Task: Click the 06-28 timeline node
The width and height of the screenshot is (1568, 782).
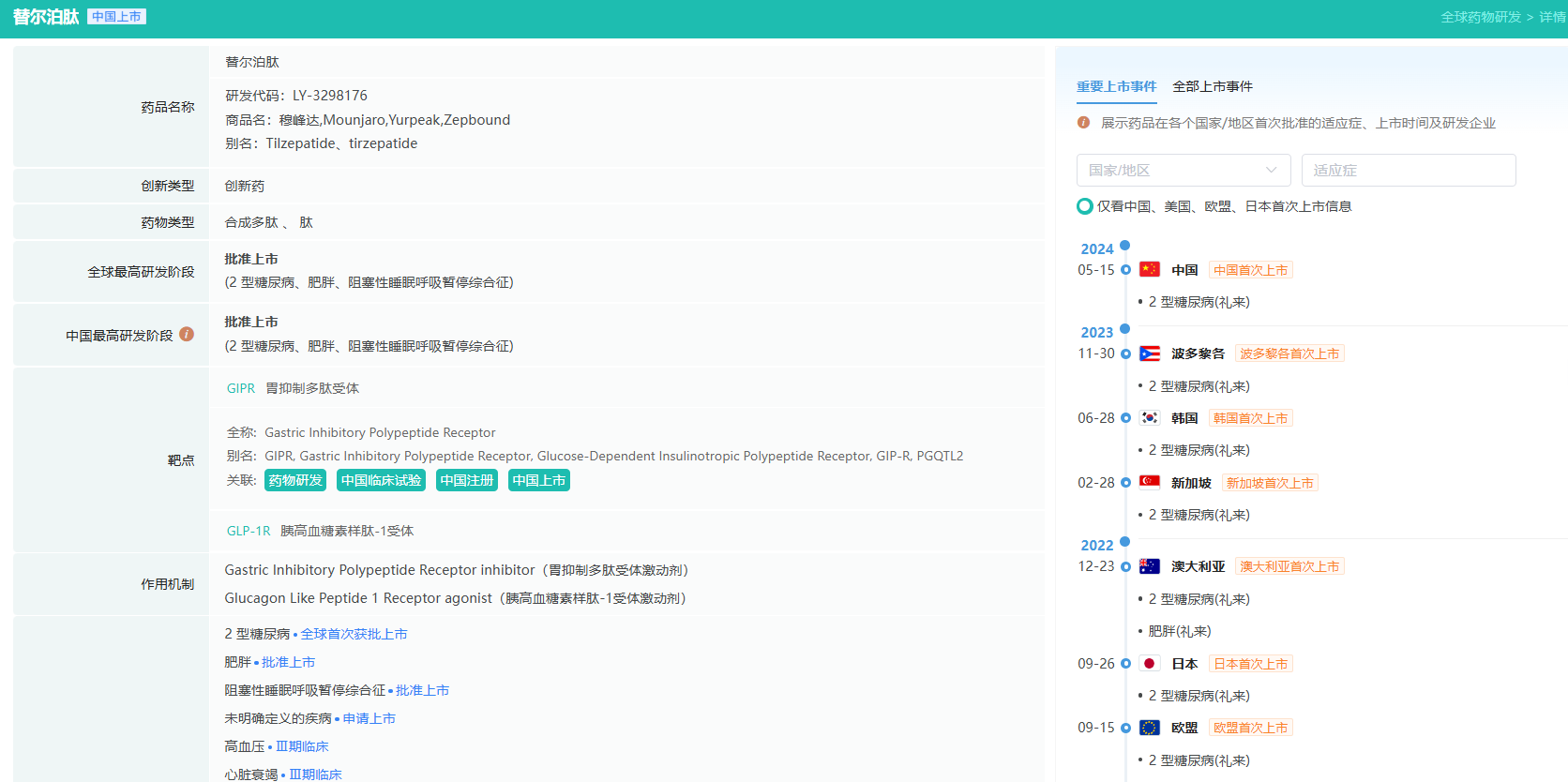Action: coord(1125,418)
